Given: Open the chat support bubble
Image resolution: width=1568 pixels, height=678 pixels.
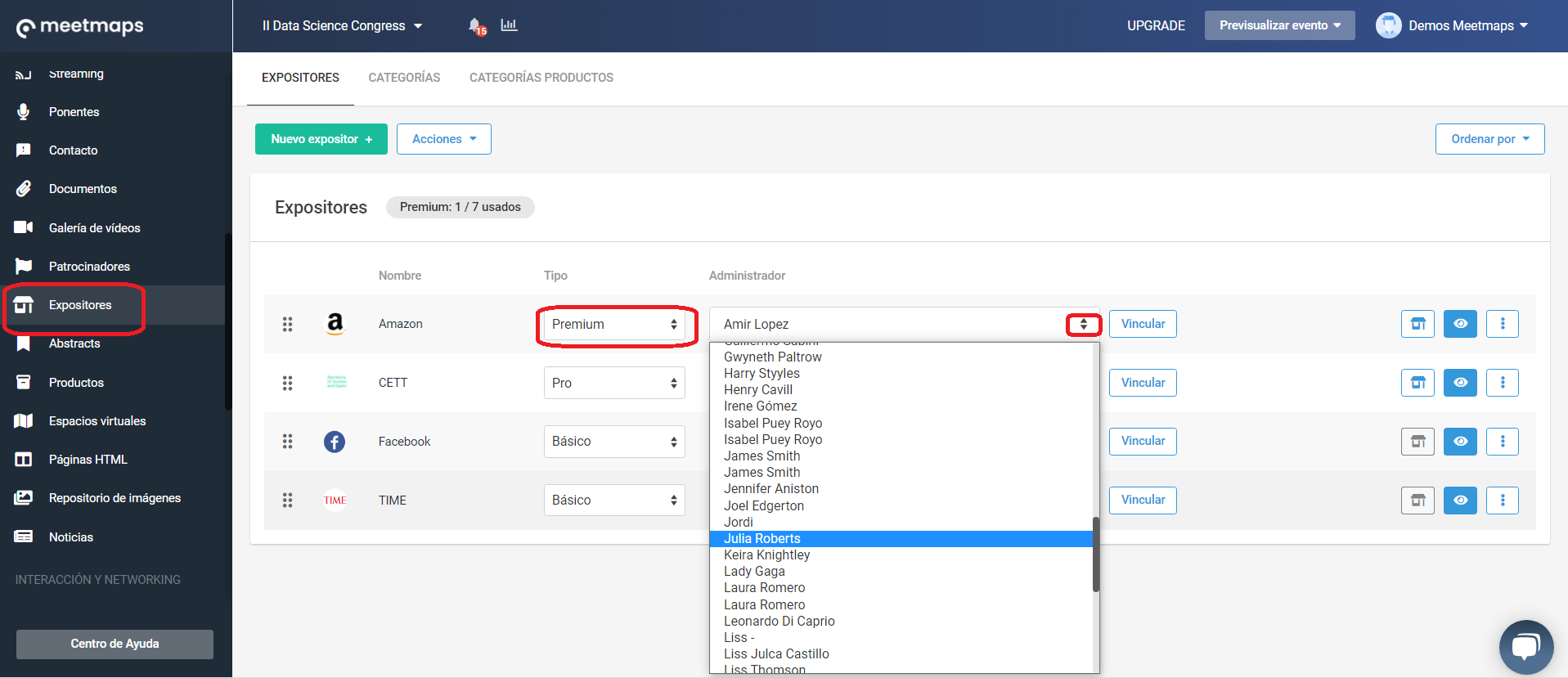Looking at the screenshot, I should [x=1525, y=647].
